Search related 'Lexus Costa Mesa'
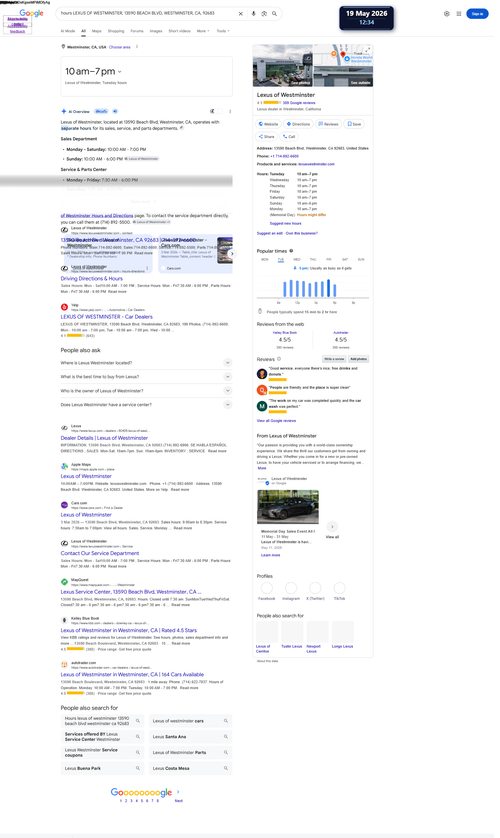This screenshot has width=500, height=838. pyautogui.click(x=190, y=768)
